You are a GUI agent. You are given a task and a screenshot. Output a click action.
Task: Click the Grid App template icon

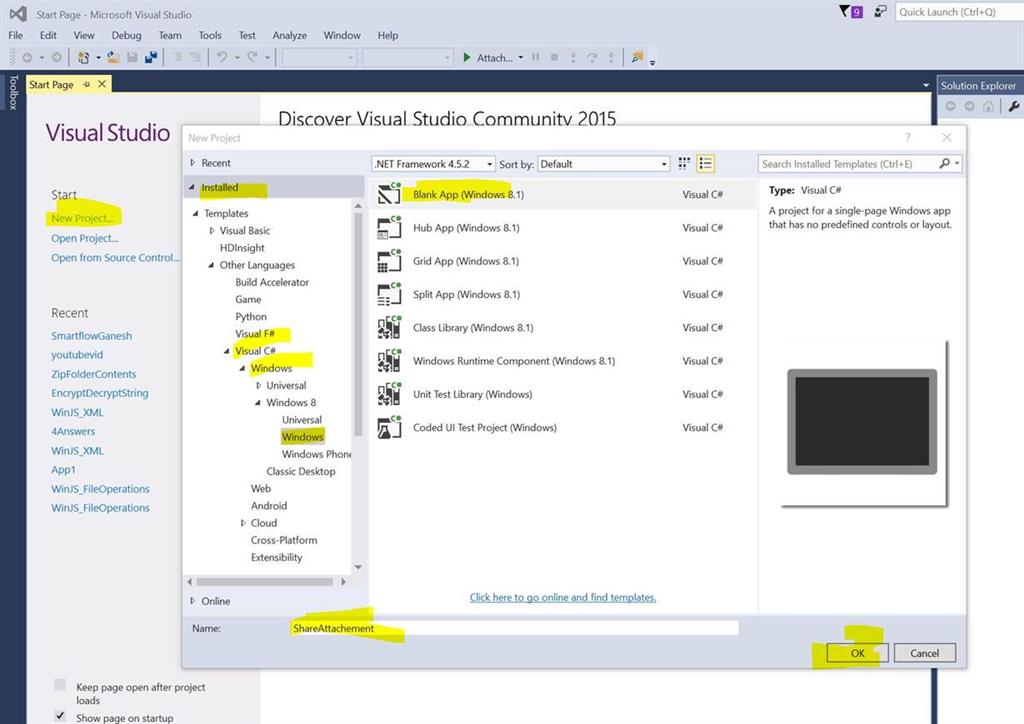389,262
